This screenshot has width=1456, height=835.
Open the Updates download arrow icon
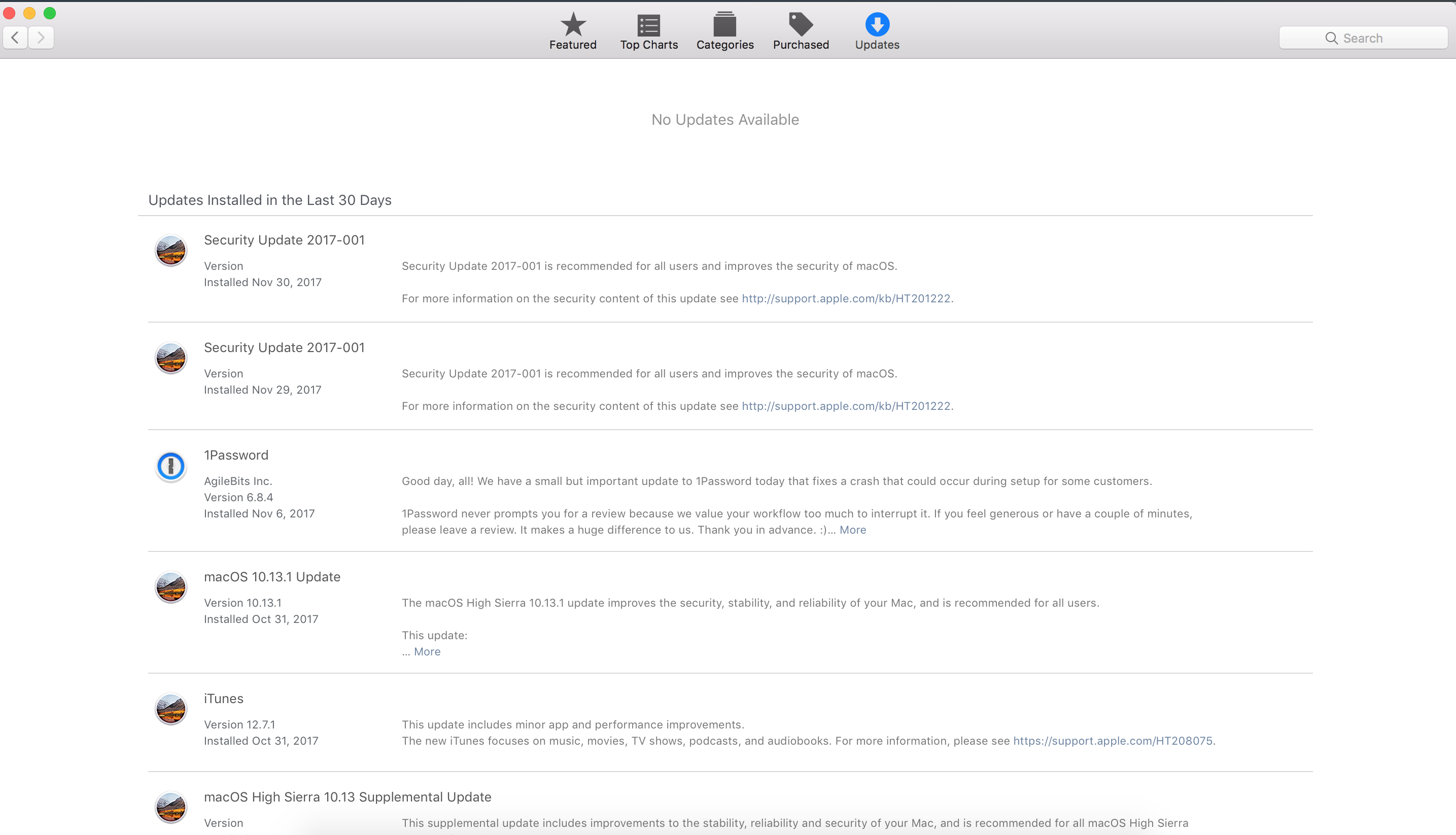click(x=877, y=24)
